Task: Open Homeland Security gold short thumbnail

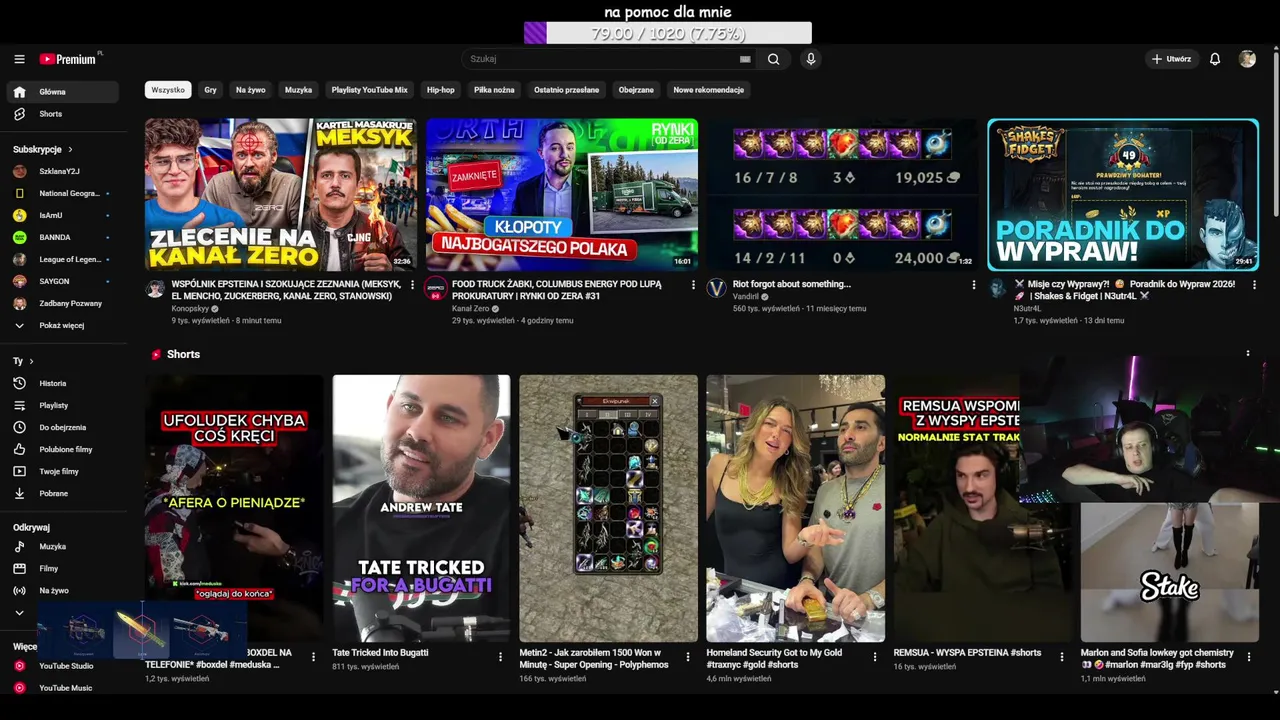Action: pyautogui.click(x=795, y=508)
